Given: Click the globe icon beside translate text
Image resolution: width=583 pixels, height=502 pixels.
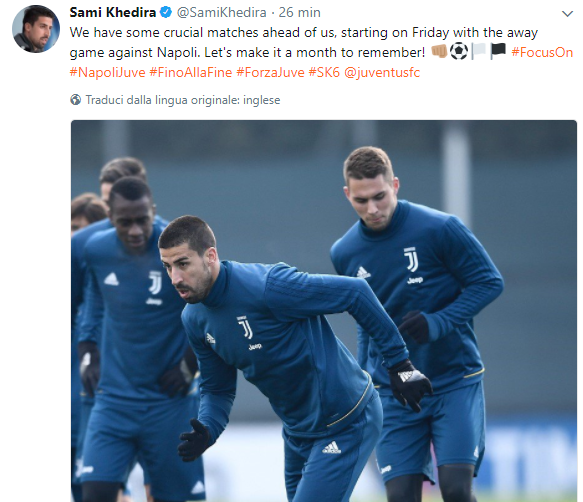Looking at the screenshot, I should tap(75, 100).
